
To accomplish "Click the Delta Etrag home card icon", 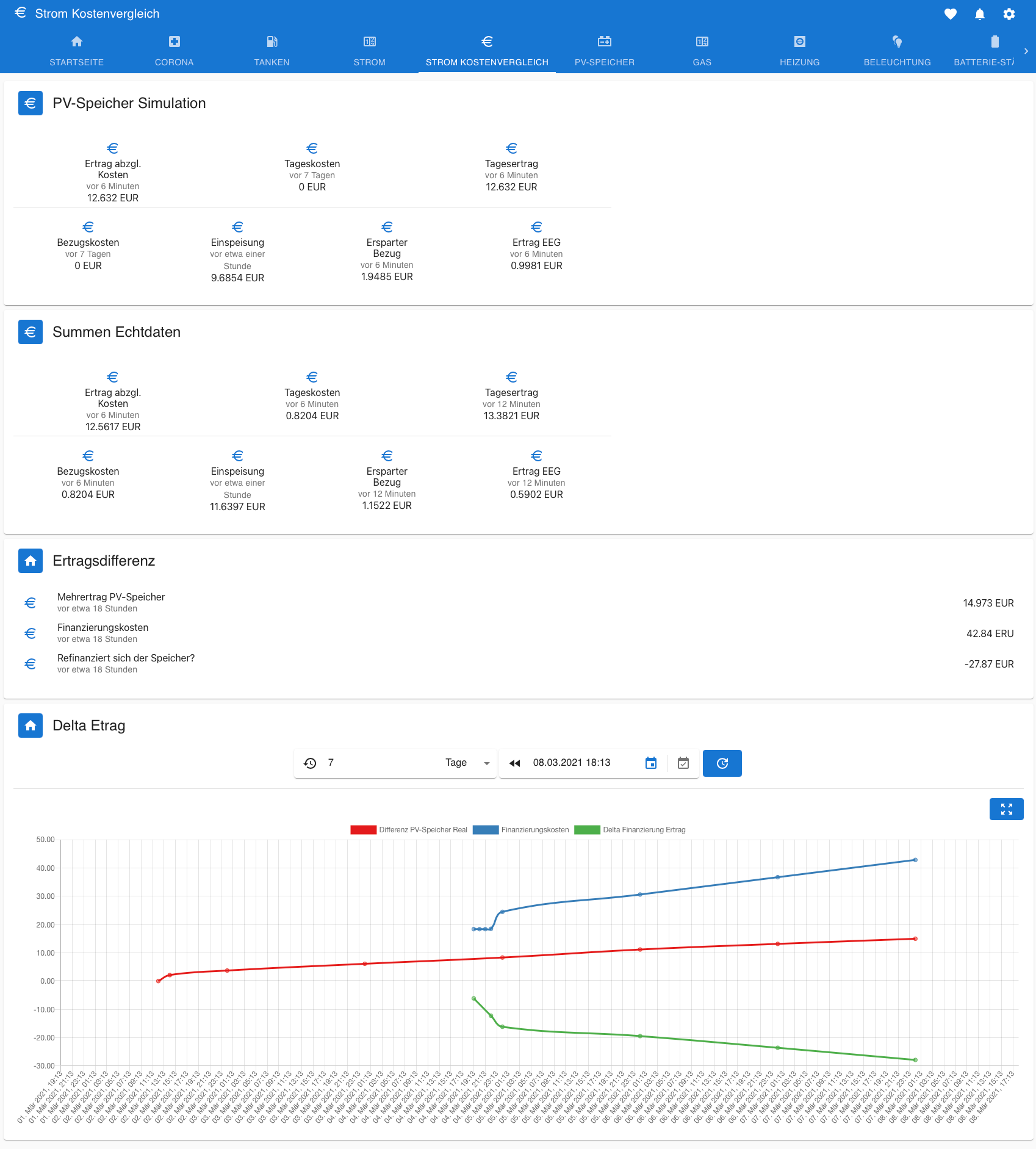I will (31, 726).
